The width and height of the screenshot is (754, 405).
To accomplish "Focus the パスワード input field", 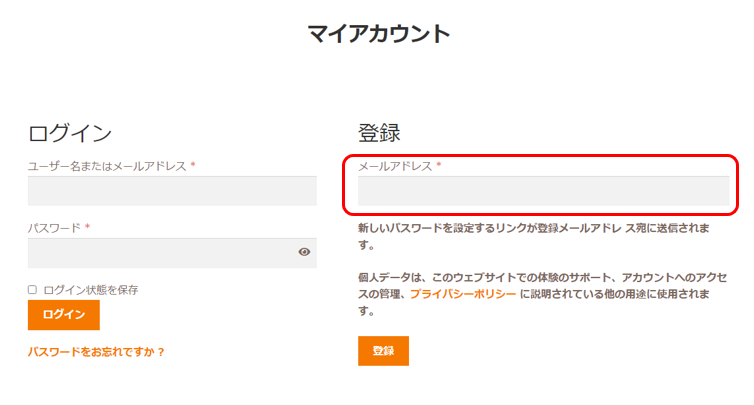I will coord(160,252).
